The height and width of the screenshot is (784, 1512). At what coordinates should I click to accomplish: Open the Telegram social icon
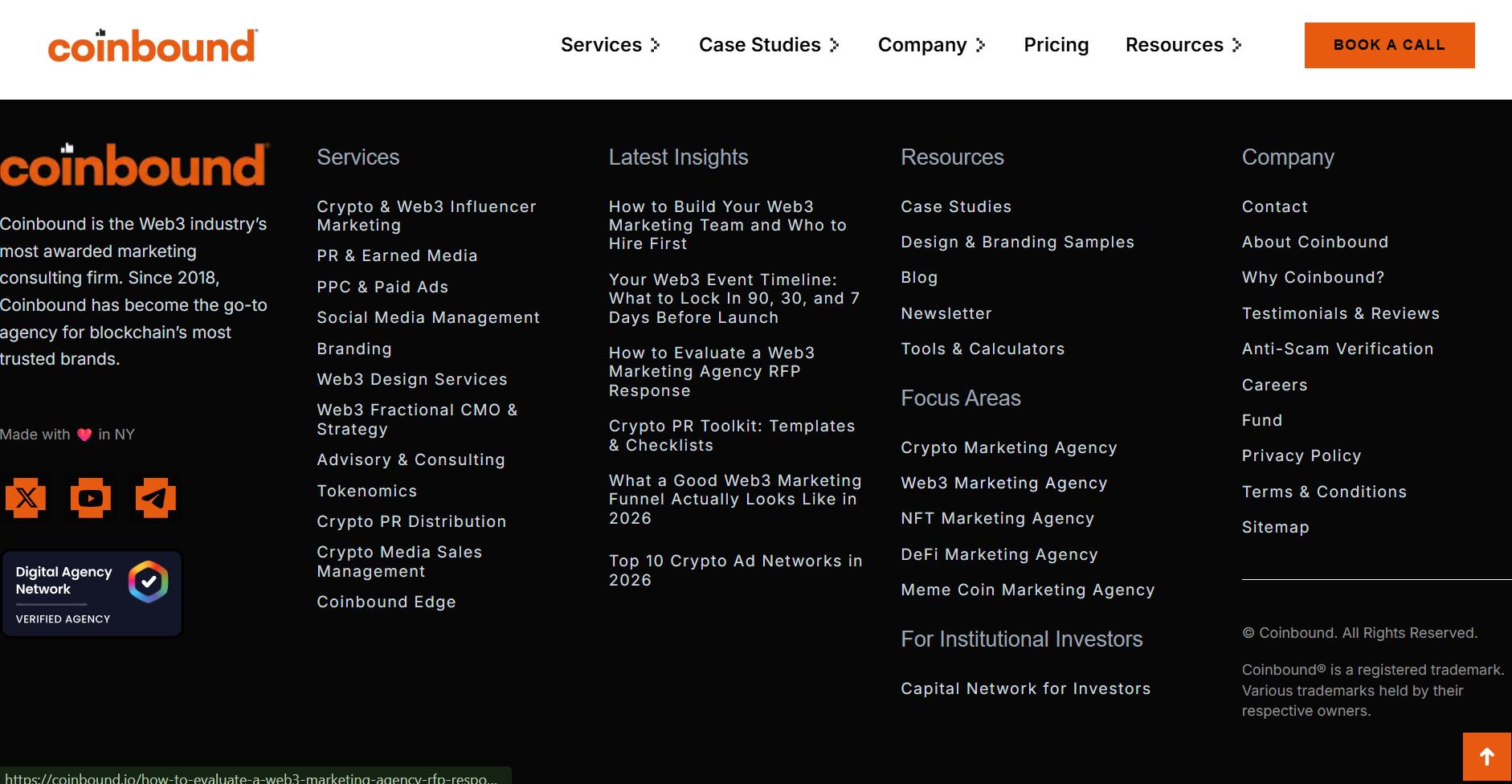[155, 498]
